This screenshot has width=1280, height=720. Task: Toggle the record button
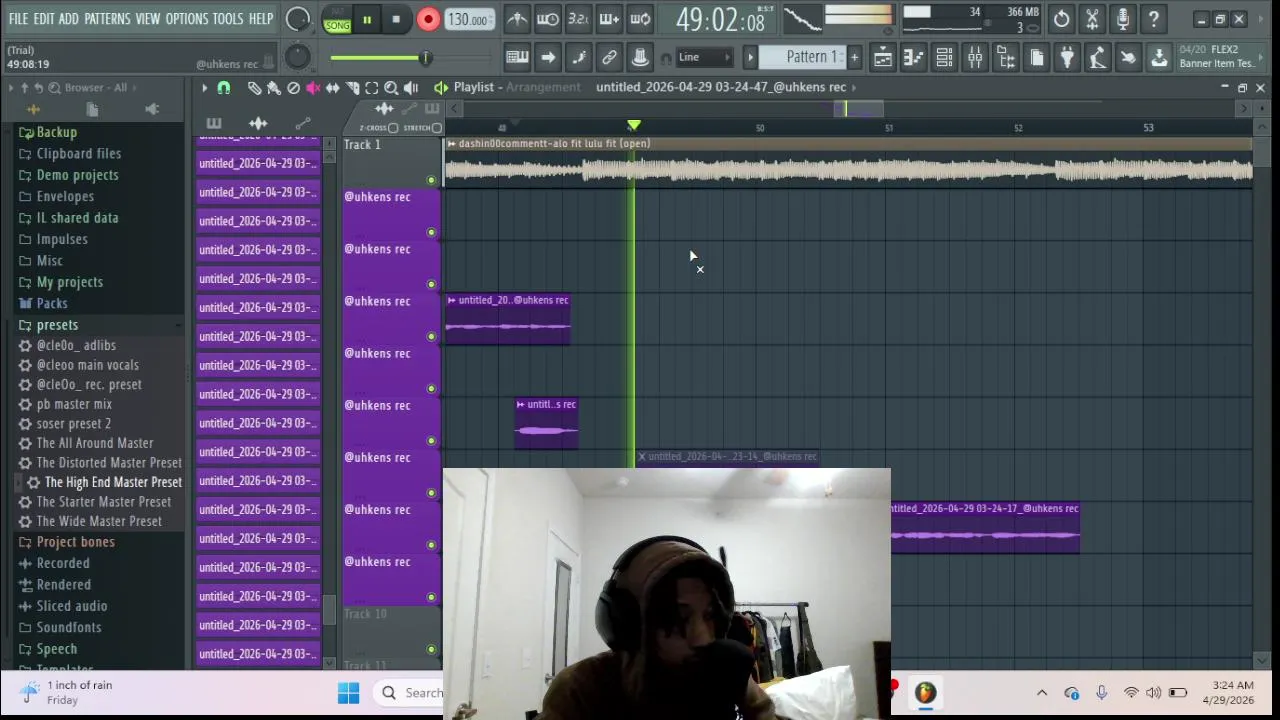point(428,19)
